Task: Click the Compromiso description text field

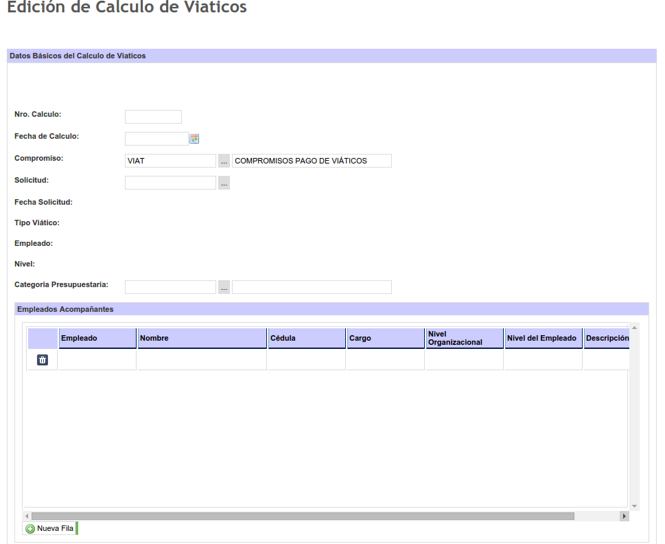Action: coord(311,161)
